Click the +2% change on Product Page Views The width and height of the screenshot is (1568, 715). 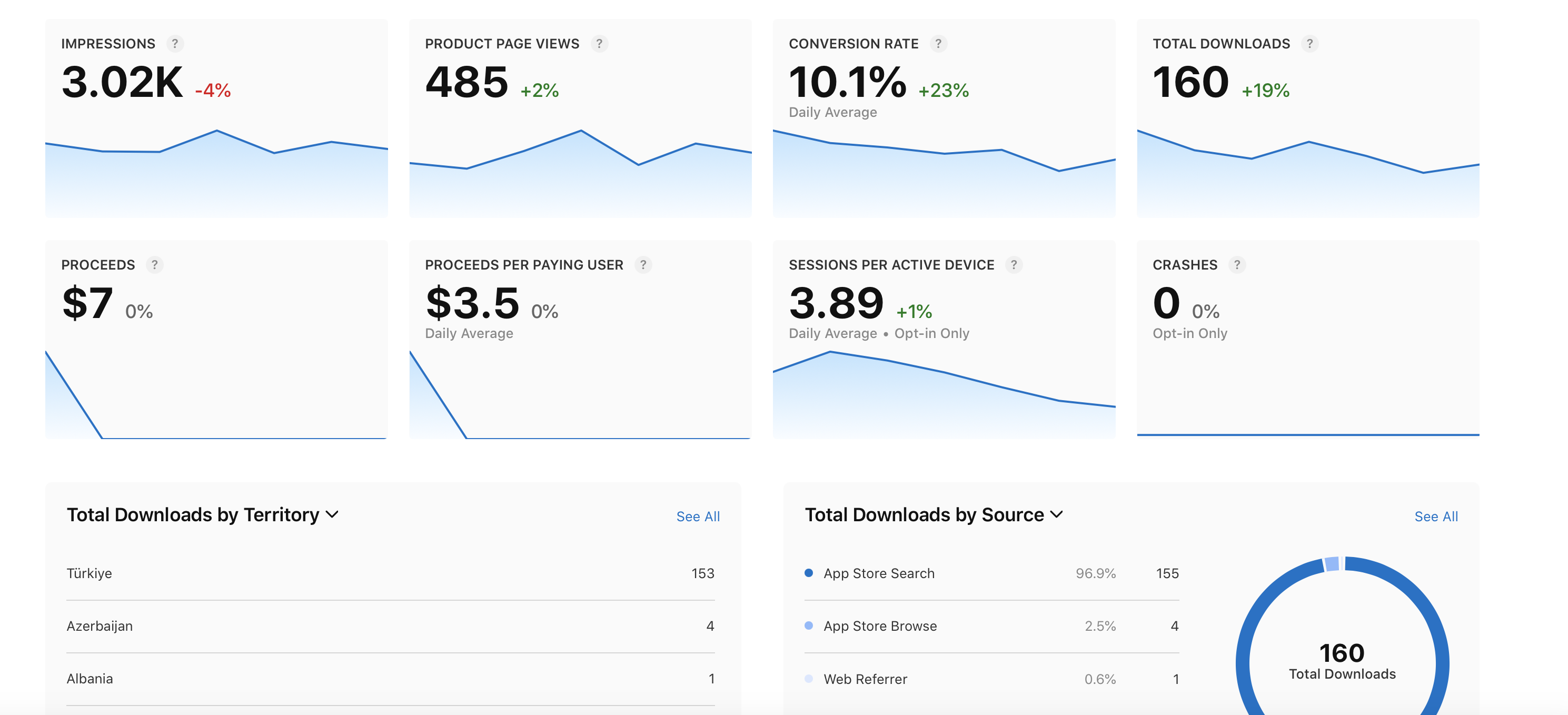tap(539, 91)
